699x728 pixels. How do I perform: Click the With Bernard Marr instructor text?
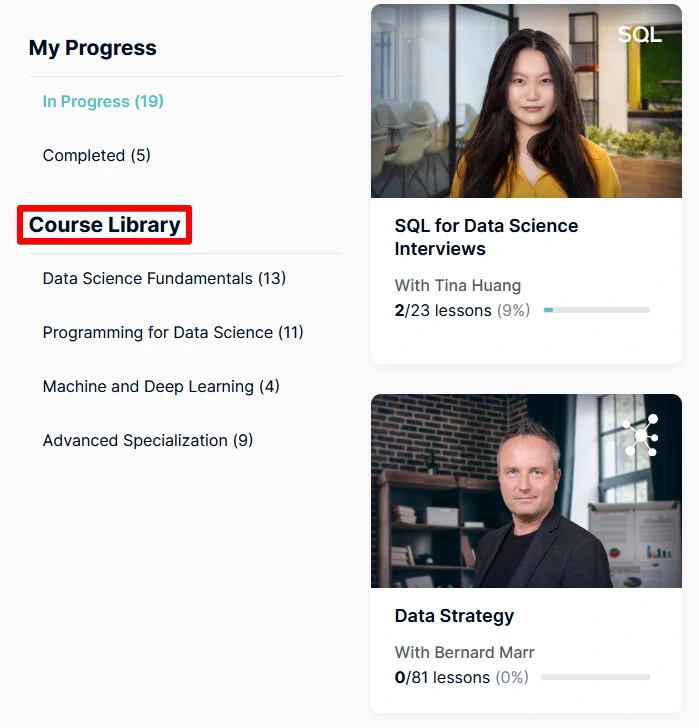coord(465,652)
